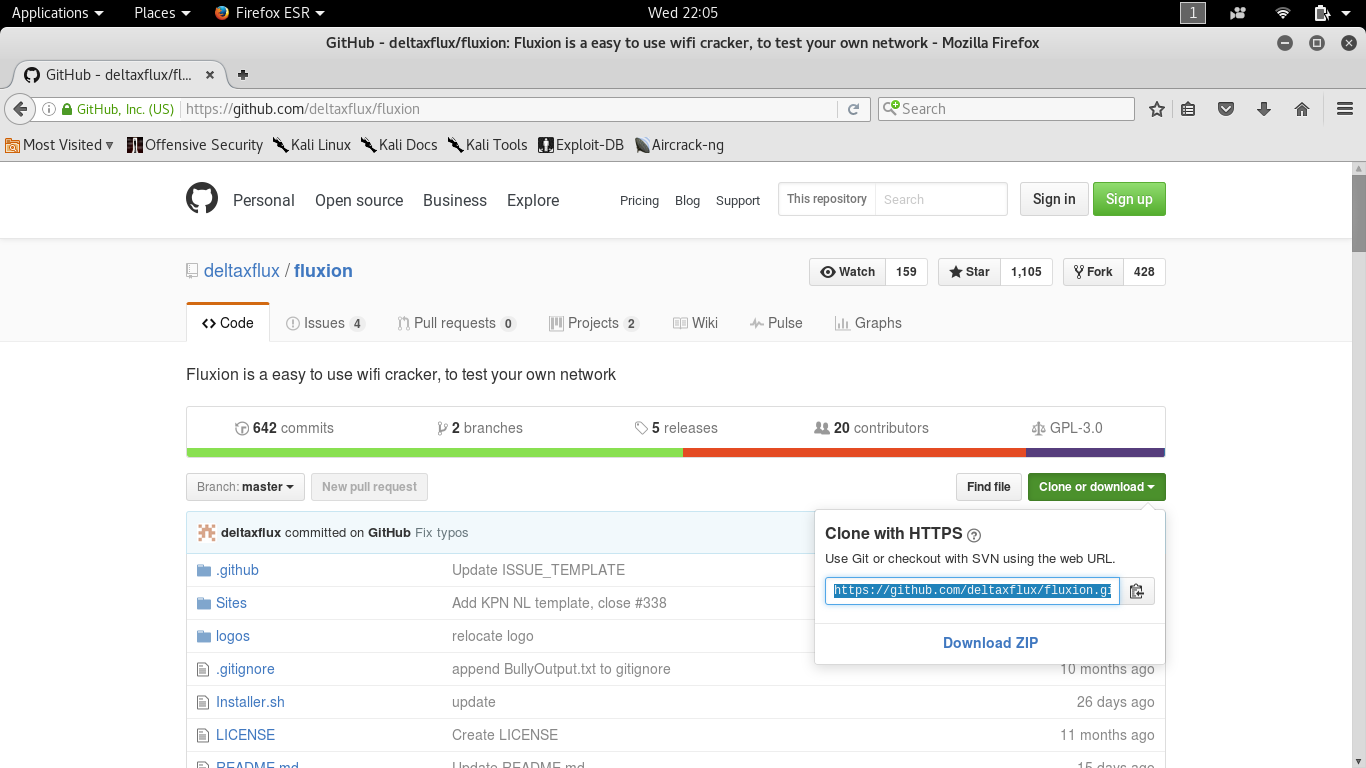Switch to the Code tab
Viewport: 1366px width, 768px height.
point(228,323)
